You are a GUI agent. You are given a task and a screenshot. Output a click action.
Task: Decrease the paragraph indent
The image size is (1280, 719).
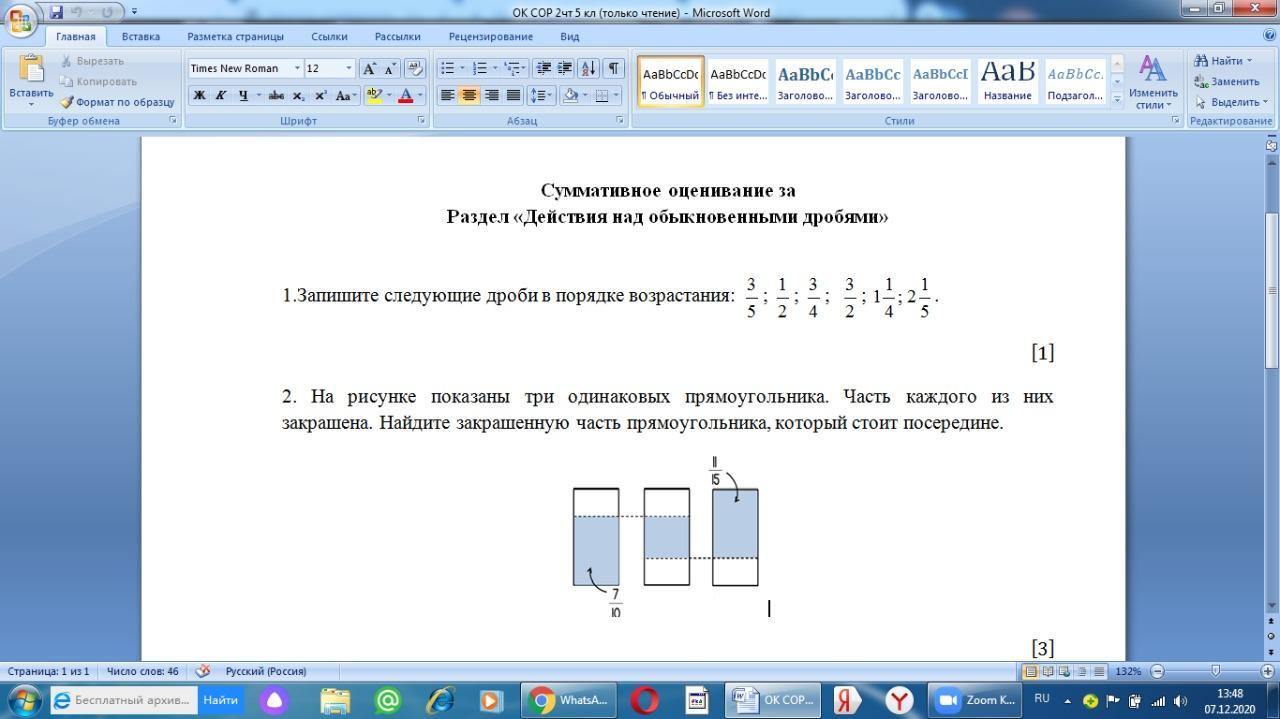(544, 68)
